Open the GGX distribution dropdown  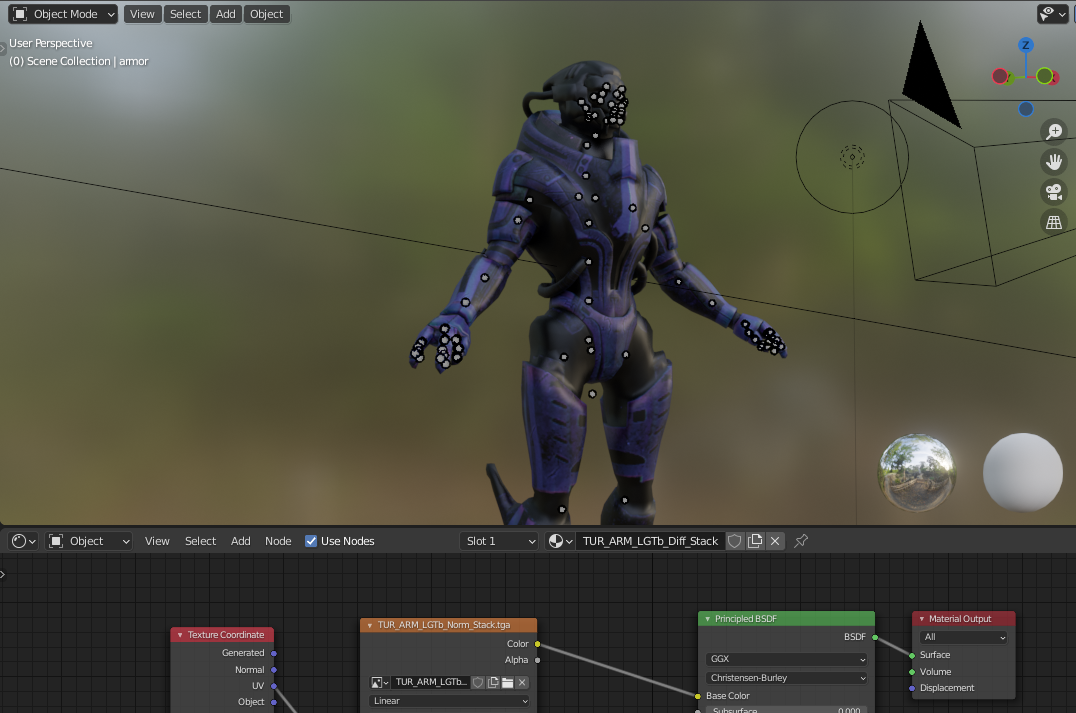pyautogui.click(x=786, y=659)
